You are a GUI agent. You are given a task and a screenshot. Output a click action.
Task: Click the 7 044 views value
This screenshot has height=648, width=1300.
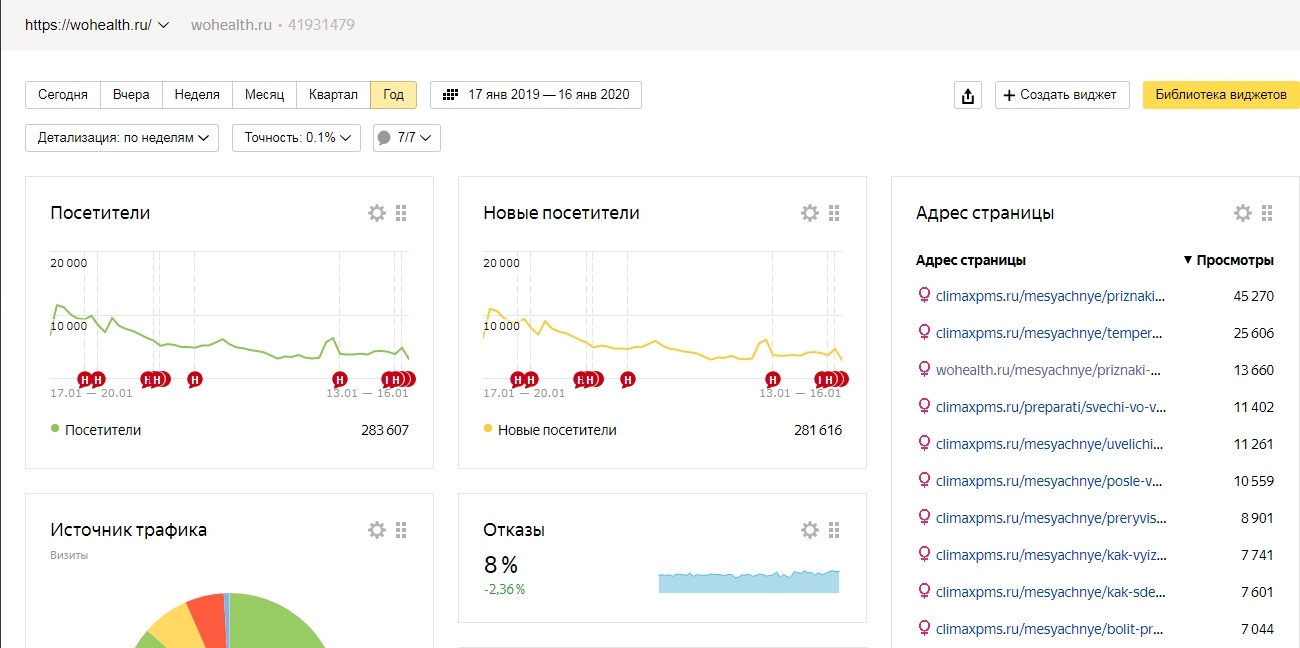tap(1258, 629)
